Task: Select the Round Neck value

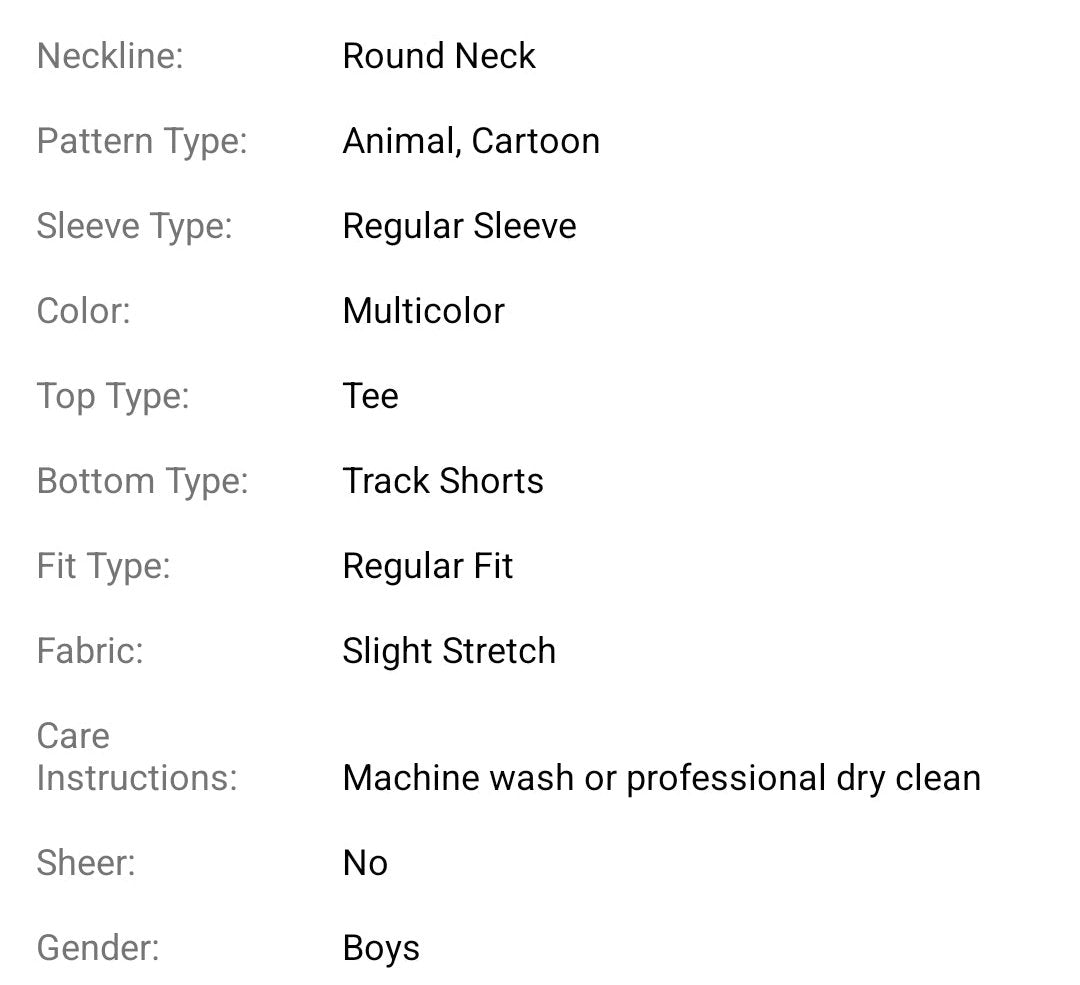Action: coord(439,56)
